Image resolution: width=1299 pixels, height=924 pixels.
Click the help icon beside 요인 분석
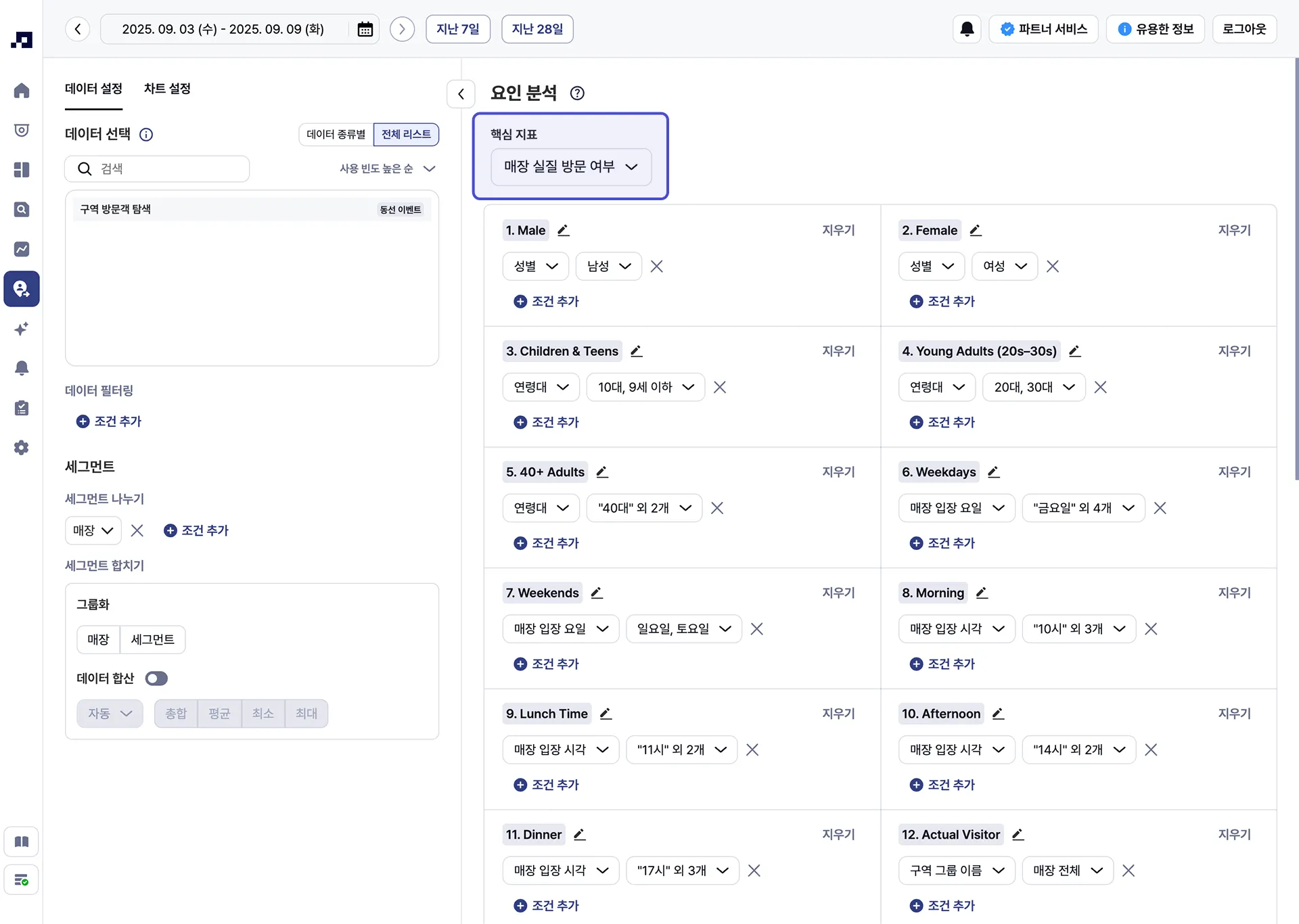(x=577, y=93)
